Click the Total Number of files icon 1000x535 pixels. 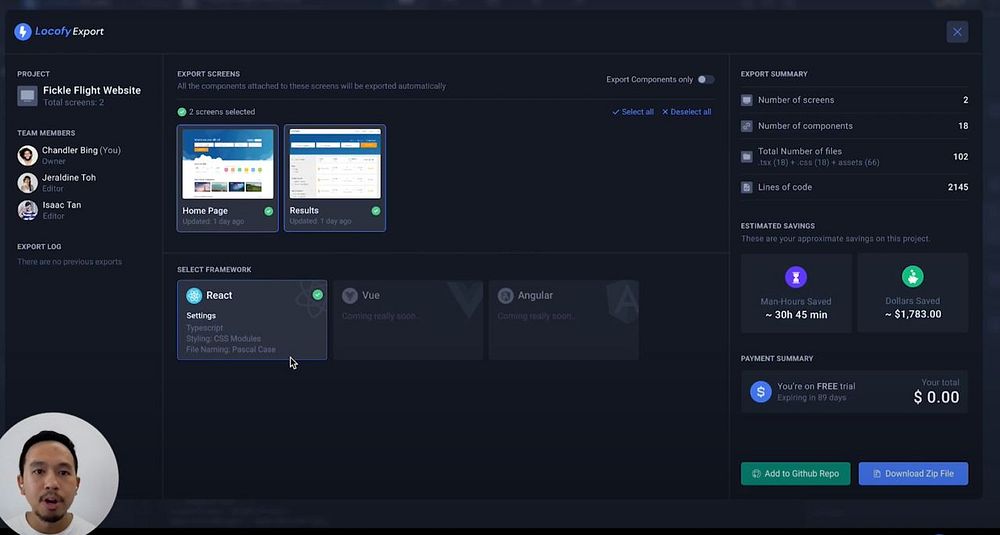click(x=747, y=157)
